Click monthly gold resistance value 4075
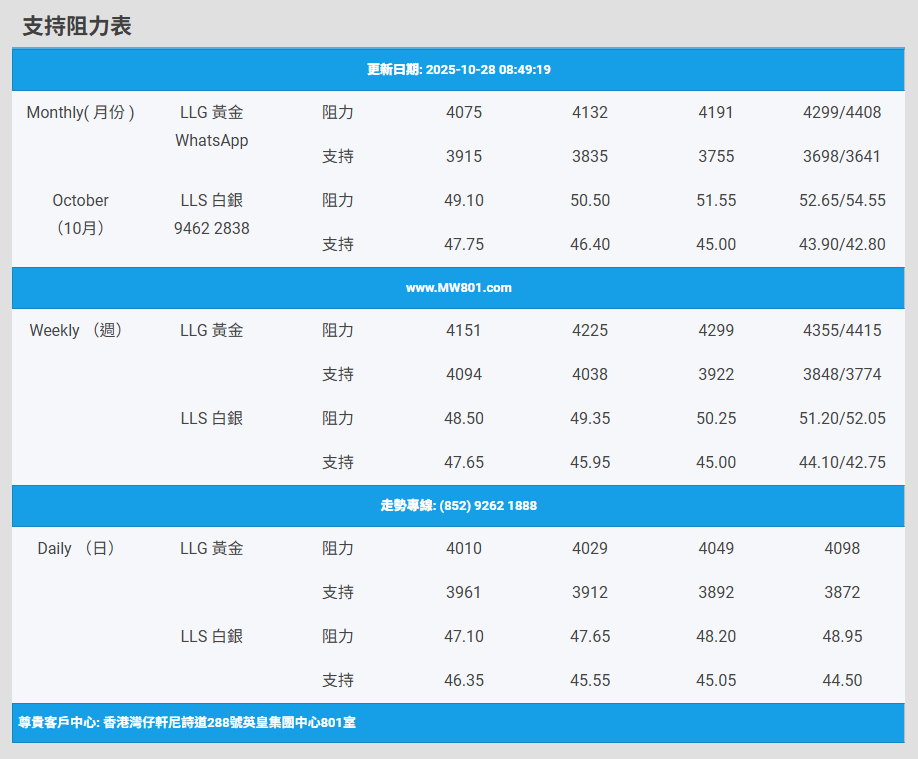The image size is (918, 759). (x=463, y=113)
